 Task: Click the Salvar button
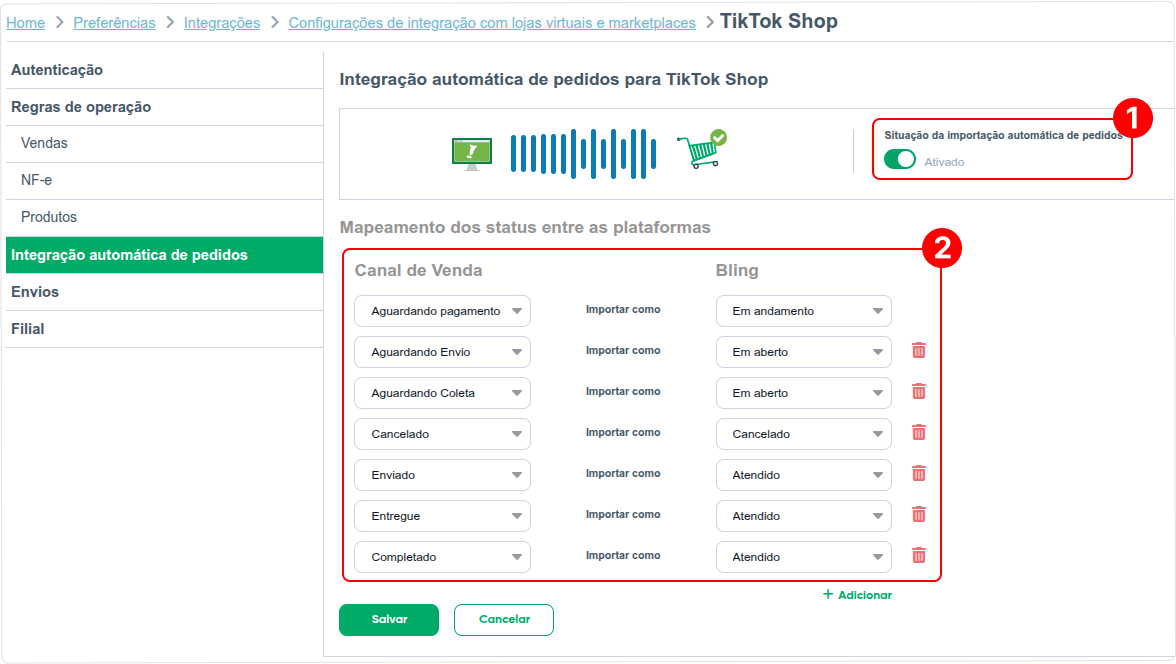388,620
